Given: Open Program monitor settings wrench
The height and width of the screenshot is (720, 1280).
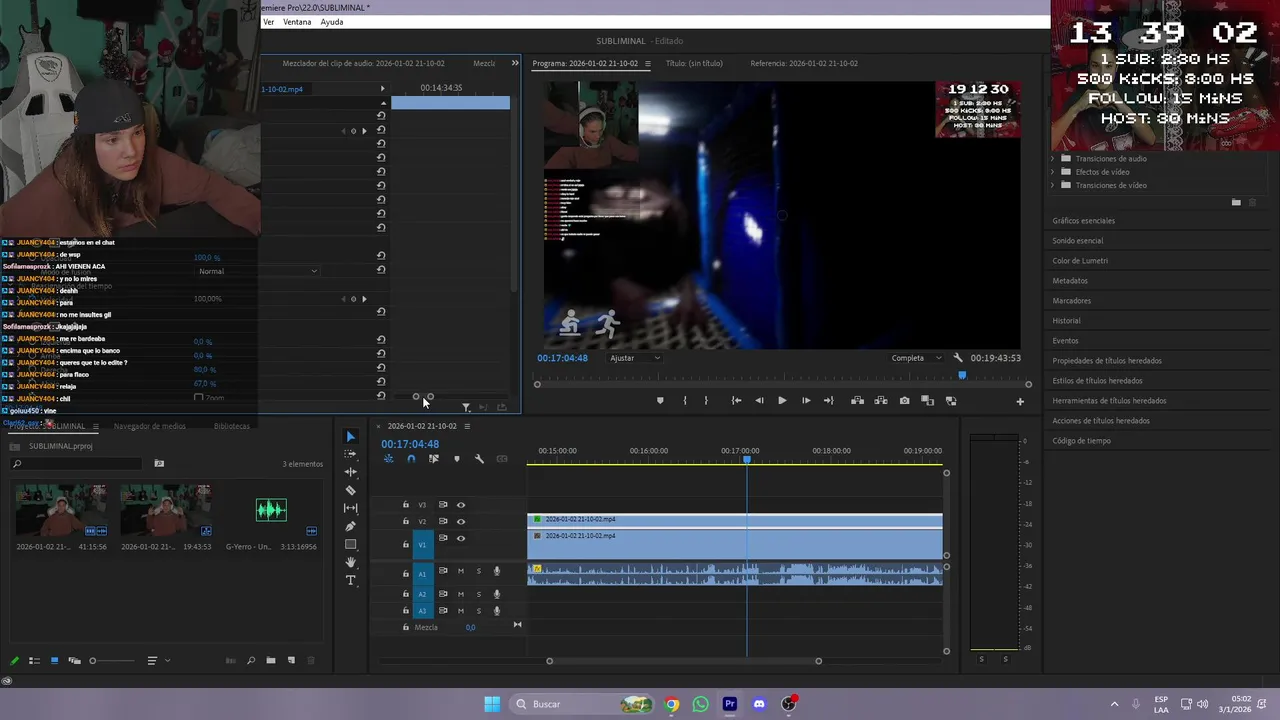Looking at the screenshot, I should (958, 358).
